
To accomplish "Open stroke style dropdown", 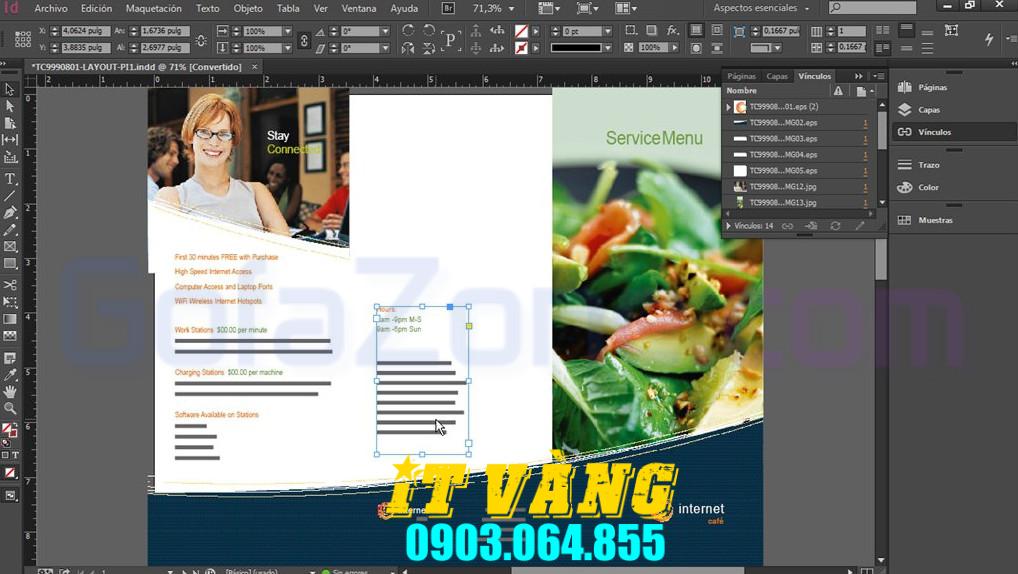I will pos(608,48).
